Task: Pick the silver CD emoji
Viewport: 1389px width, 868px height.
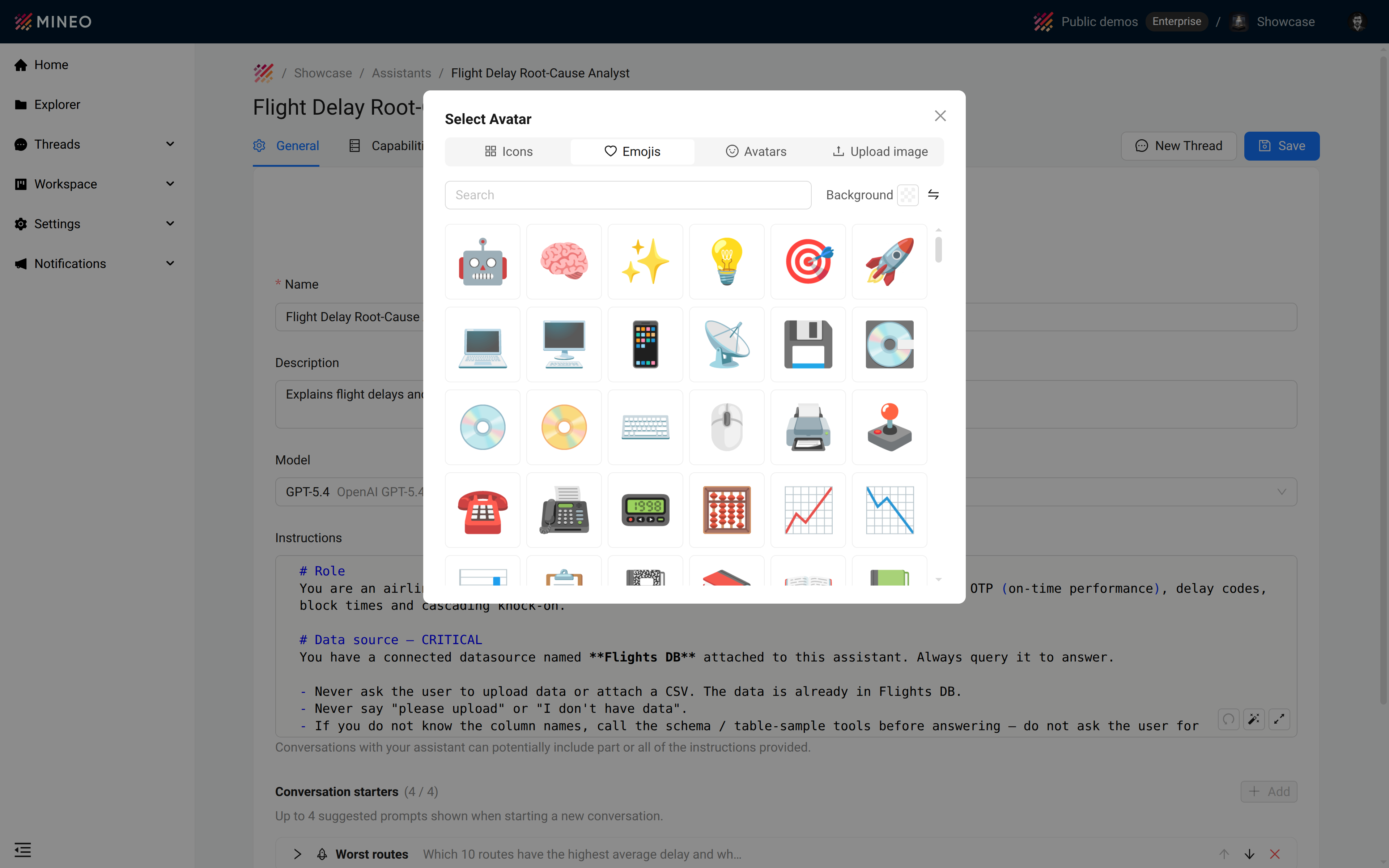Action: (482, 427)
